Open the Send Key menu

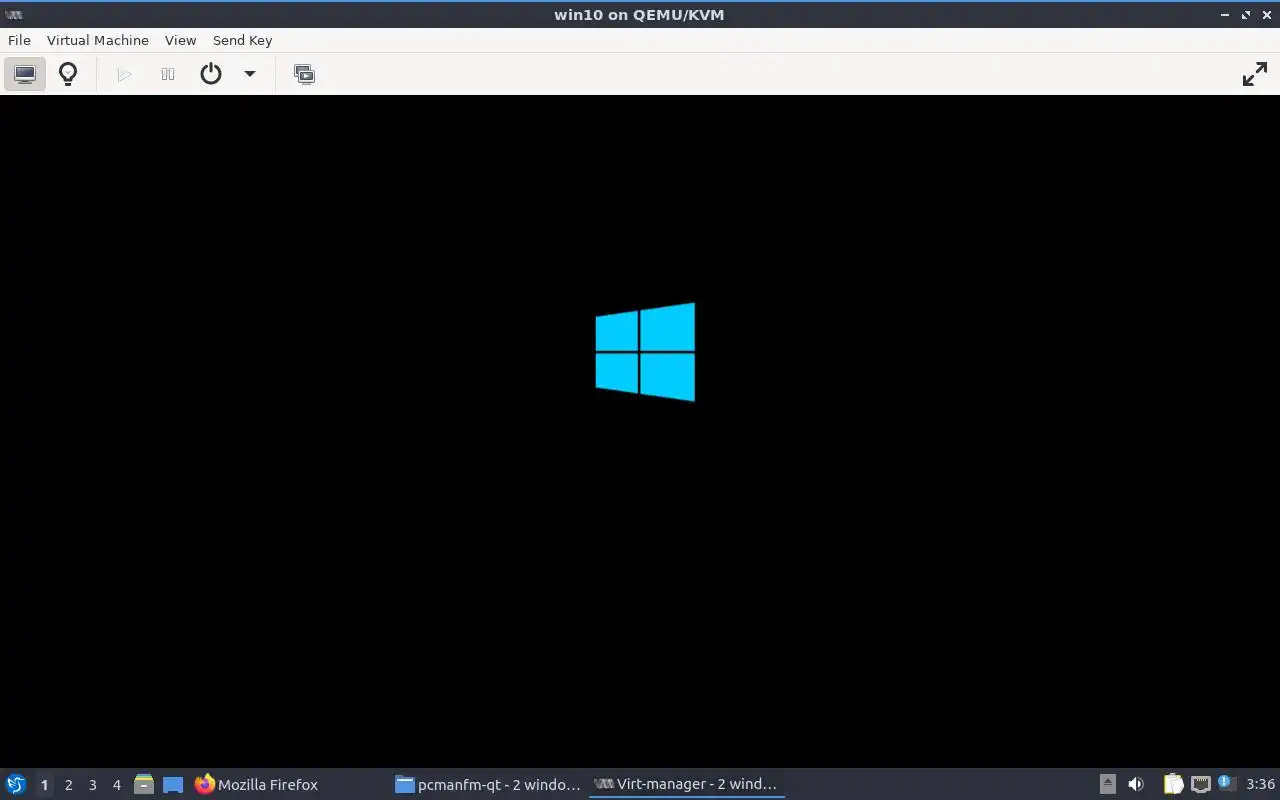tap(242, 40)
